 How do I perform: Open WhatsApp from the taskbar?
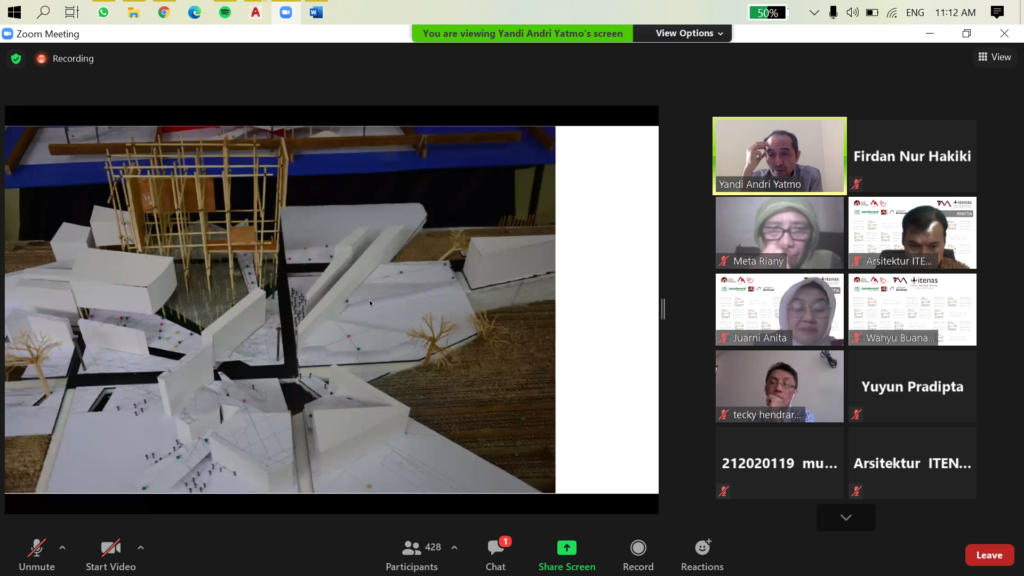tap(103, 12)
